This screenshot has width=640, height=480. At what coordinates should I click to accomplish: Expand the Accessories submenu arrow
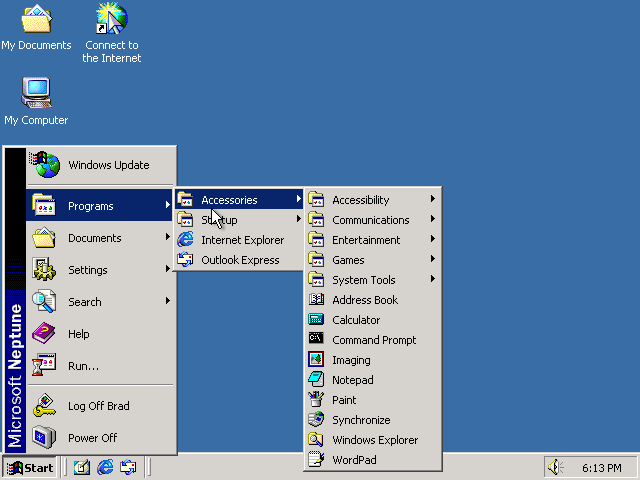(299, 199)
